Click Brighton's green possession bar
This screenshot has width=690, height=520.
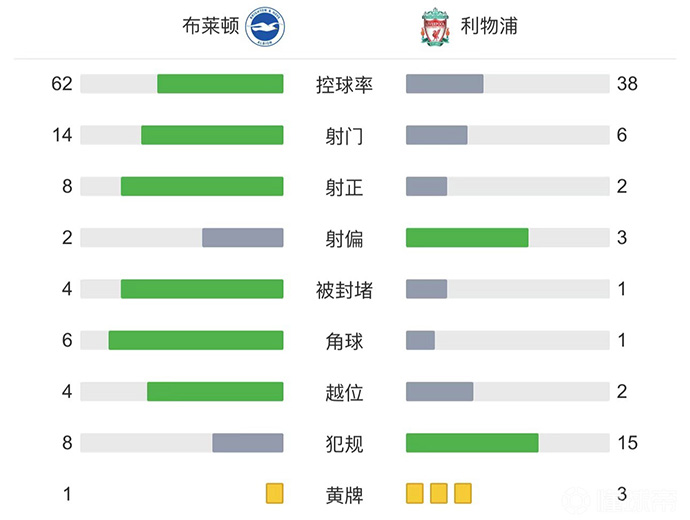pyautogui.click(x=220, y=84)
